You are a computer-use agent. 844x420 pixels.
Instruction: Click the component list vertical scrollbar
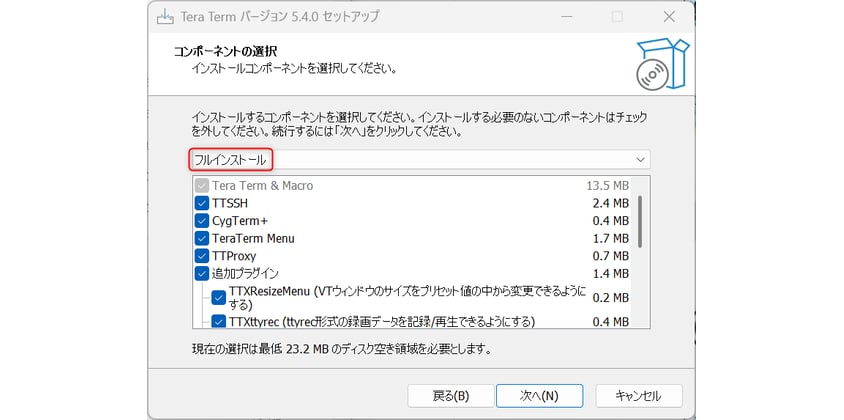pos(640,222)
